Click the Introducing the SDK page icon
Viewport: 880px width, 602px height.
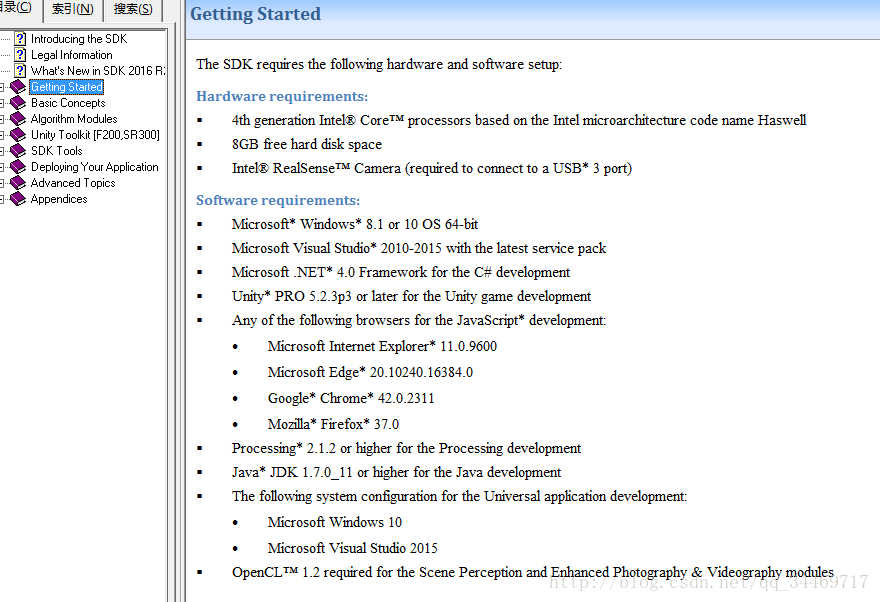point(20,39)
